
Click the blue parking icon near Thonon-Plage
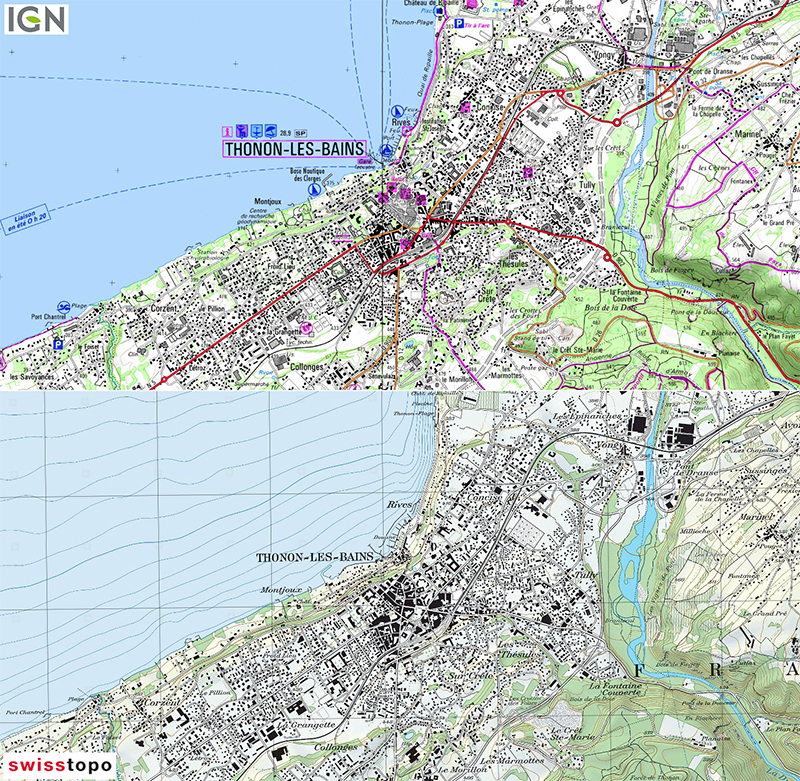point(459,22)
